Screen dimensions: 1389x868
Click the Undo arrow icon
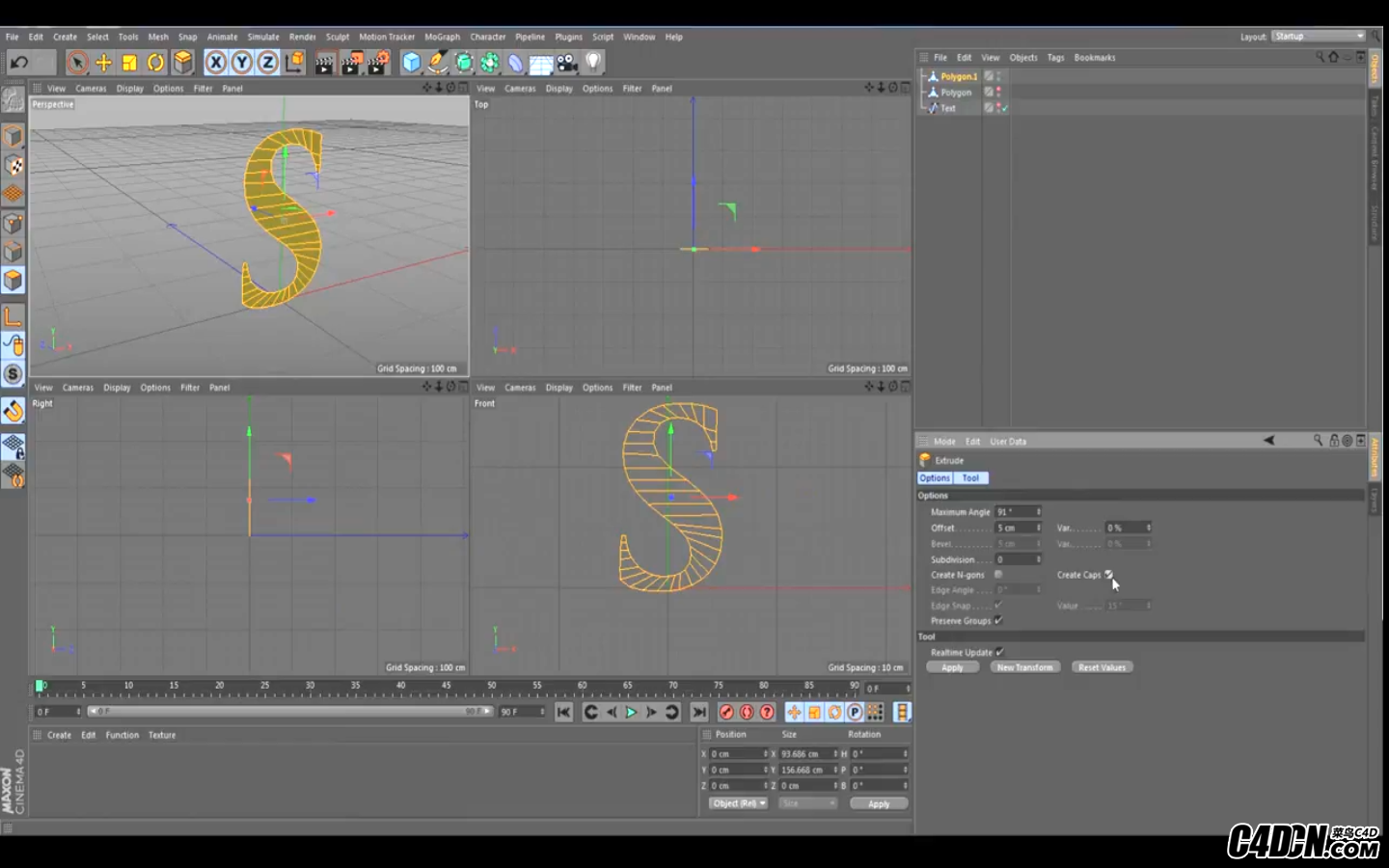18,63
